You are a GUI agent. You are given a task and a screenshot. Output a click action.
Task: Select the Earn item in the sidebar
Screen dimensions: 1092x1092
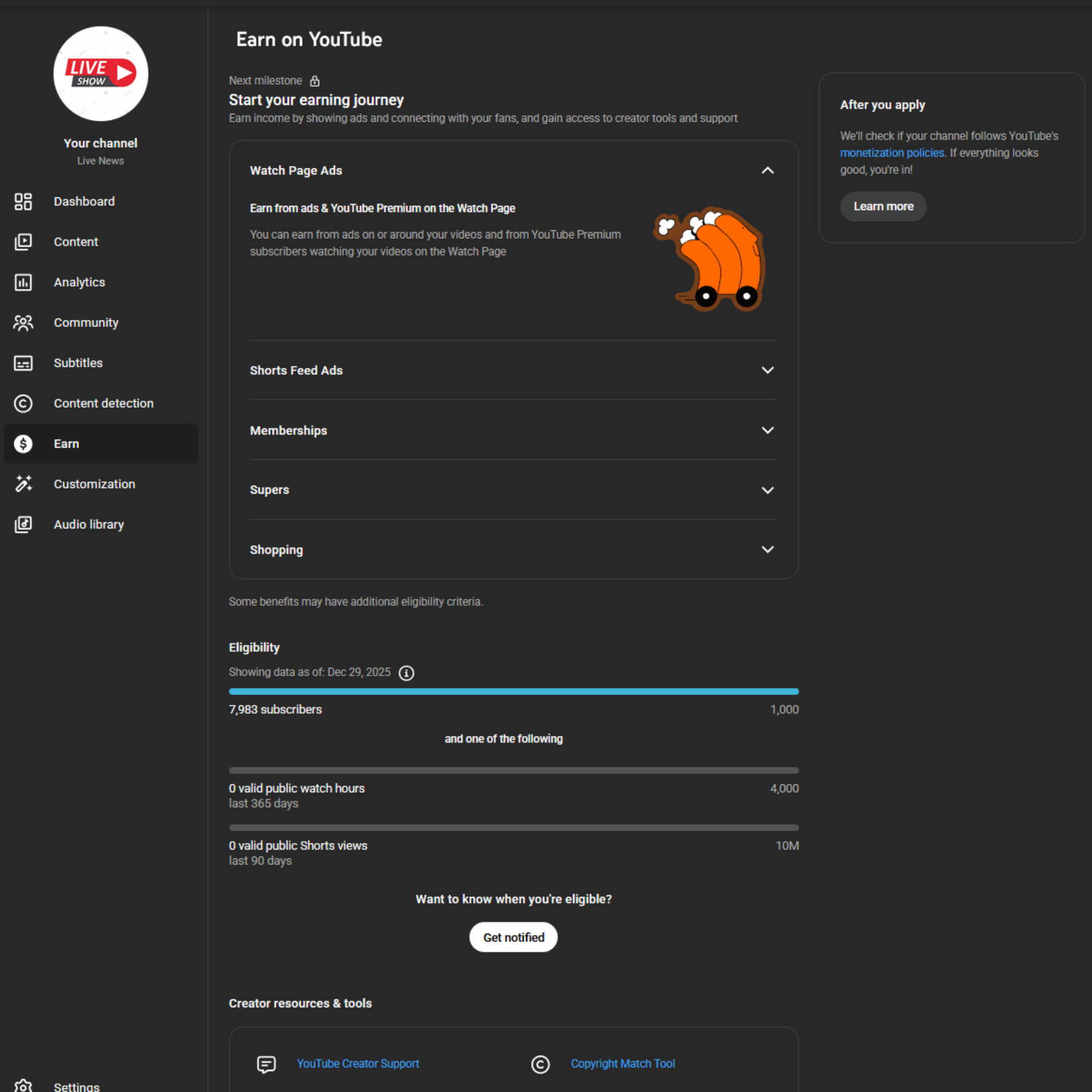tap(66, 444)
